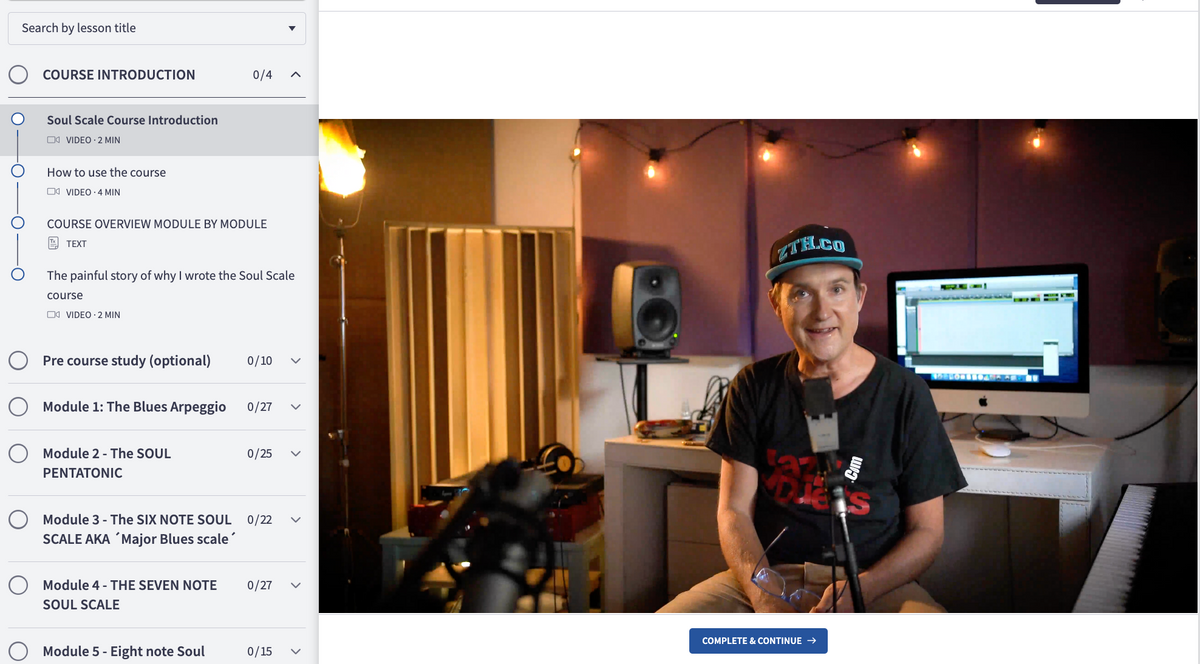The width and height of the screenshot is (1200, 664).
Task: Expand Module 2 - The SOUL PENTATONIC chevron
Action: click(295, 454)
